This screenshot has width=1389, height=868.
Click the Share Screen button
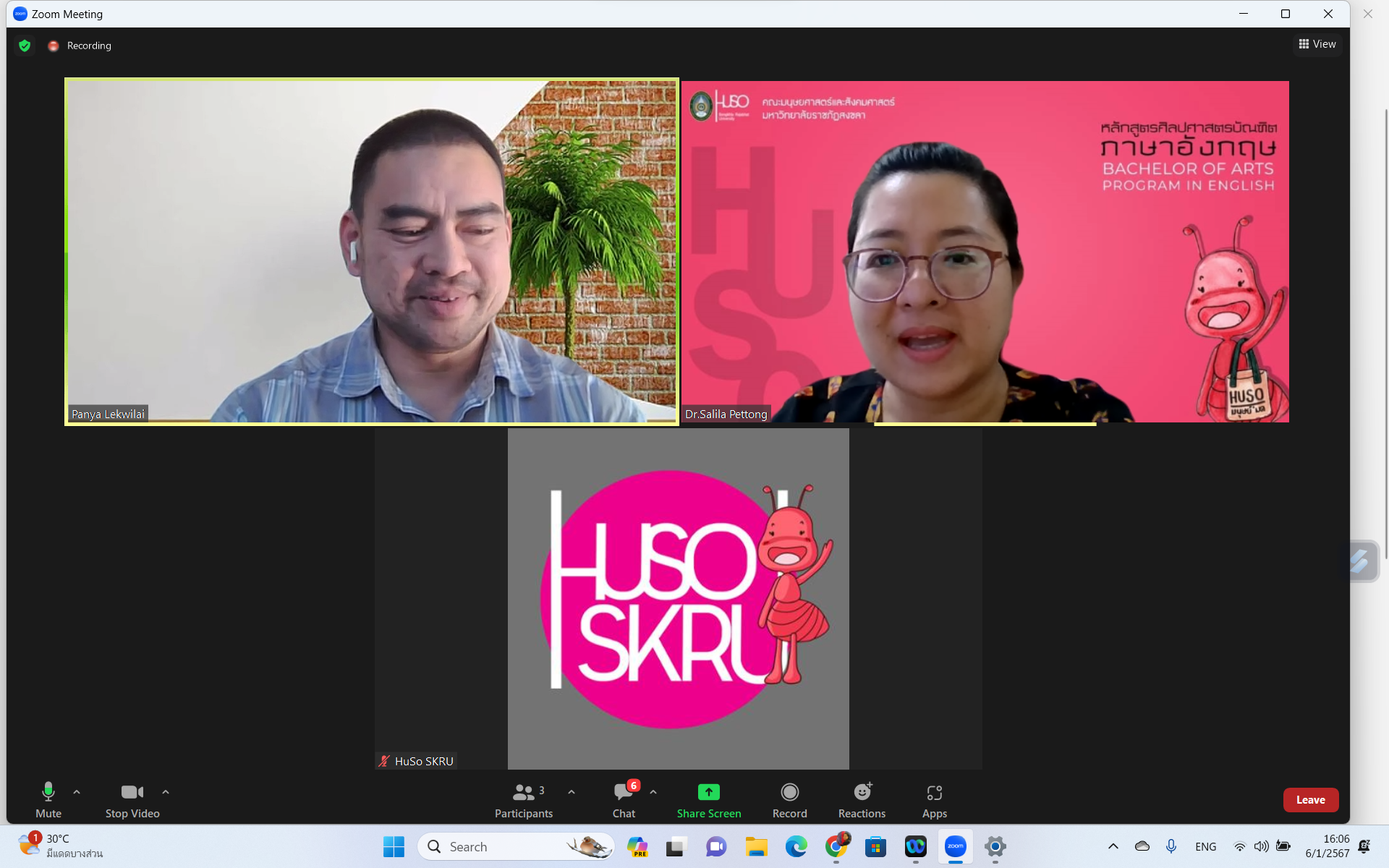pyautogui.click(x=709, y=800)
